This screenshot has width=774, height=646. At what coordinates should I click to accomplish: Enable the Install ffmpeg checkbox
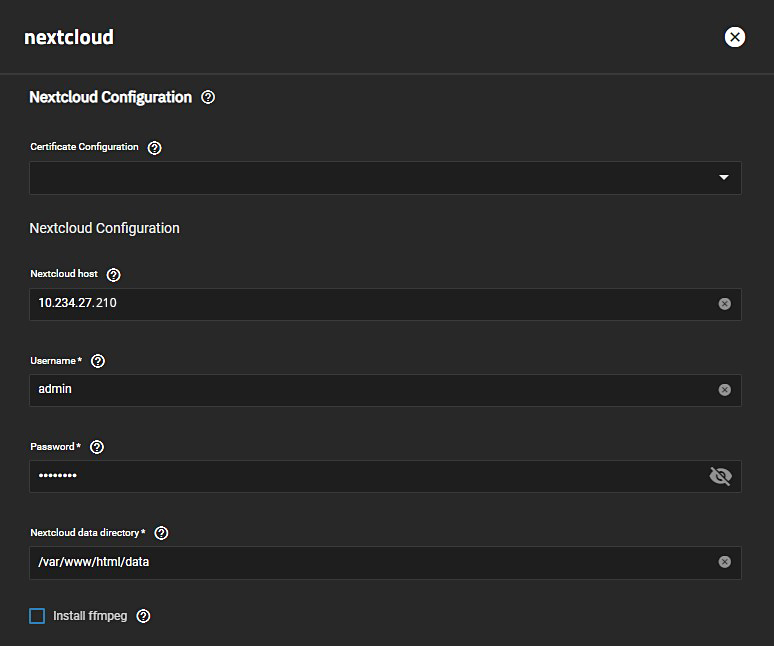pyautogui.click(x=37, y=616)
